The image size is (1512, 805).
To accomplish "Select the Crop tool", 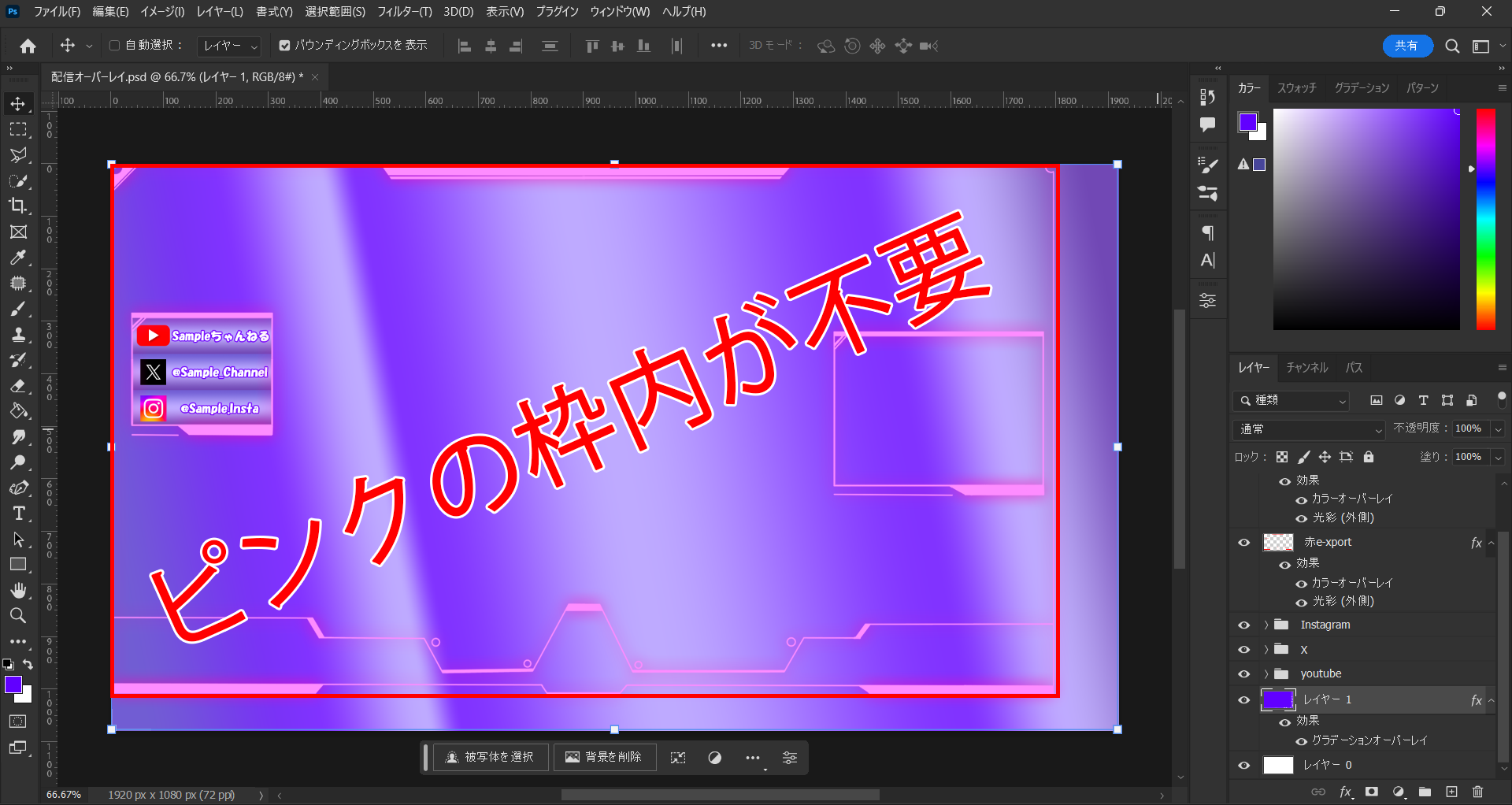I will pos(18,206).
